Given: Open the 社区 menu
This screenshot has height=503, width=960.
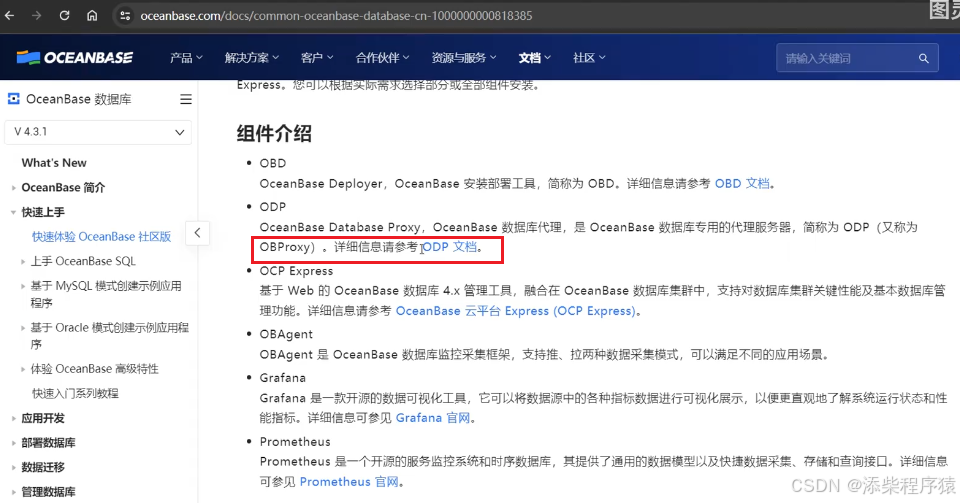Looking at the screenshot, I should [589, 58].
